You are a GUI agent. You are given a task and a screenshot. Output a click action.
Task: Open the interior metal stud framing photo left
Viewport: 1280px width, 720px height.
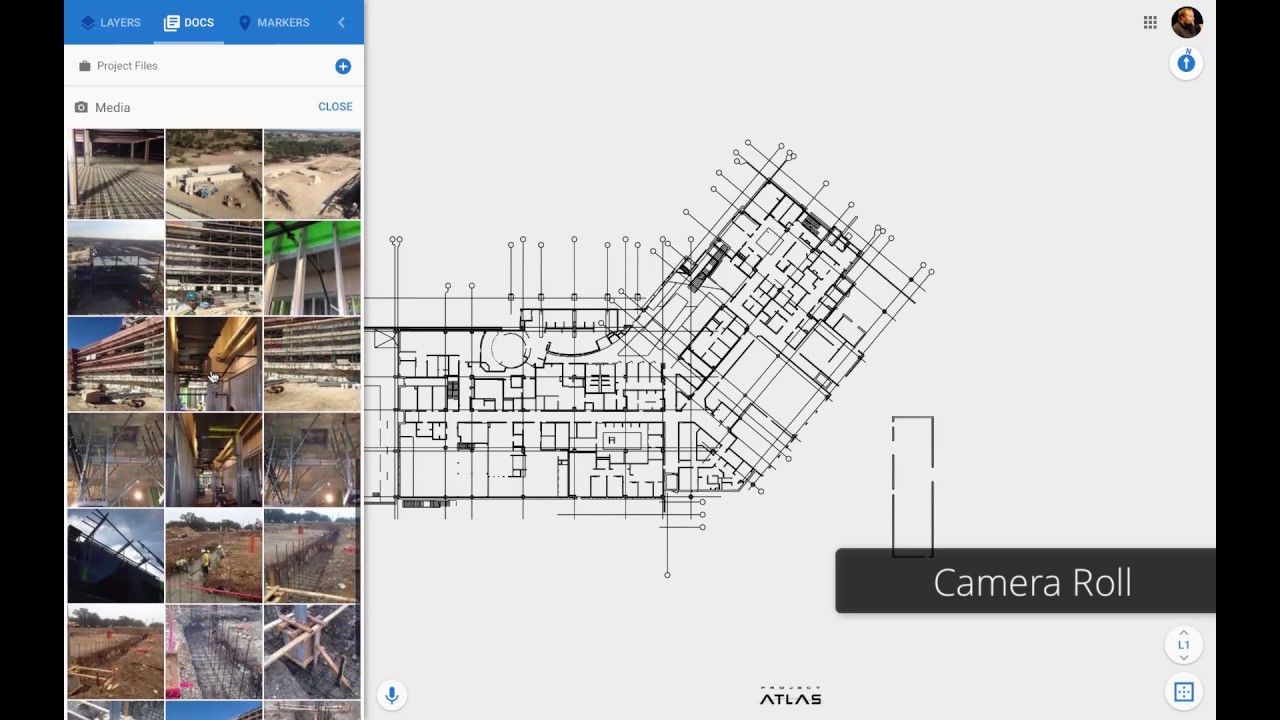tap(116, 460)
